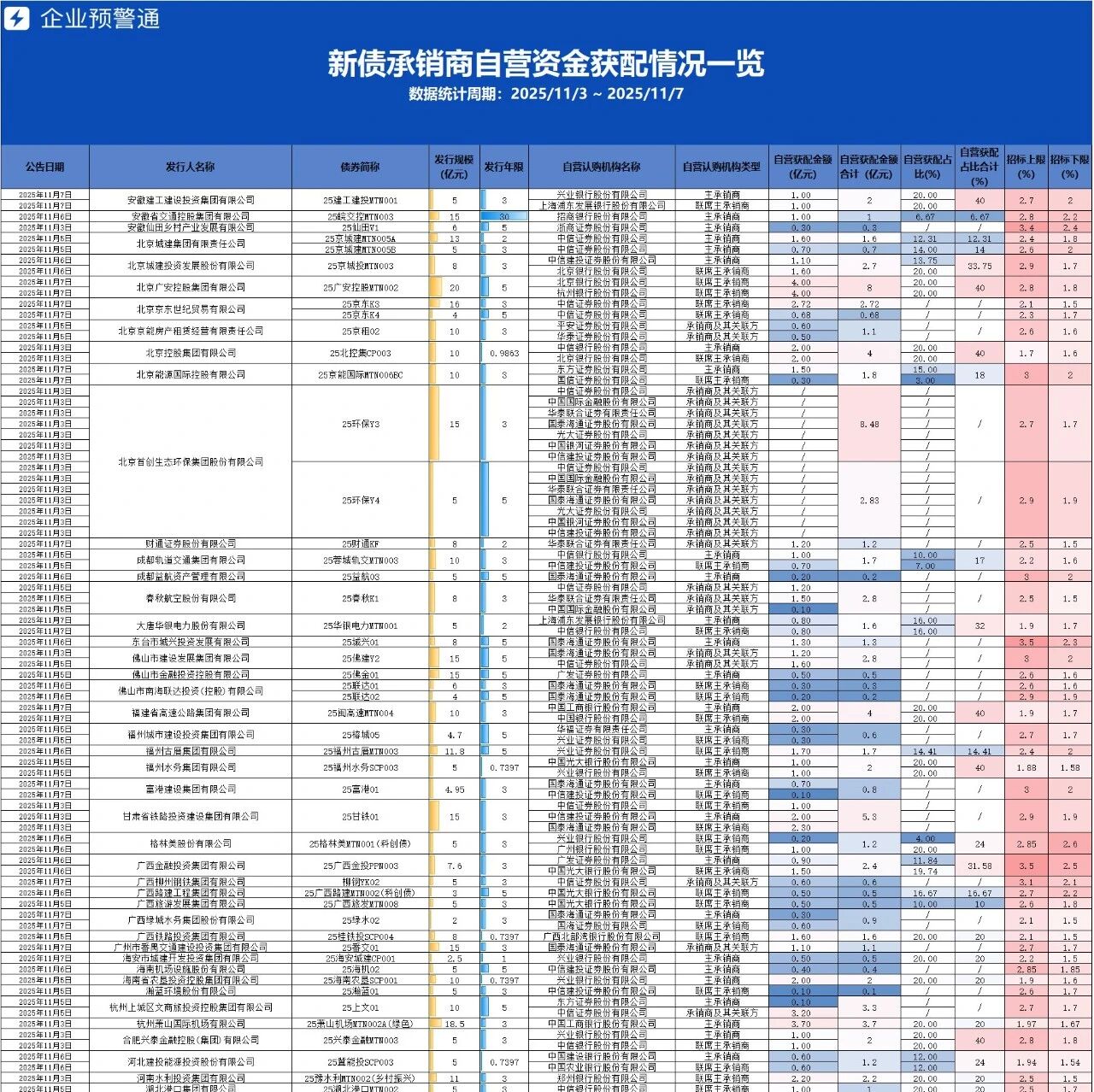Click issuer 甘肃省铁路投资建设集团有限公司

point(191,816)
